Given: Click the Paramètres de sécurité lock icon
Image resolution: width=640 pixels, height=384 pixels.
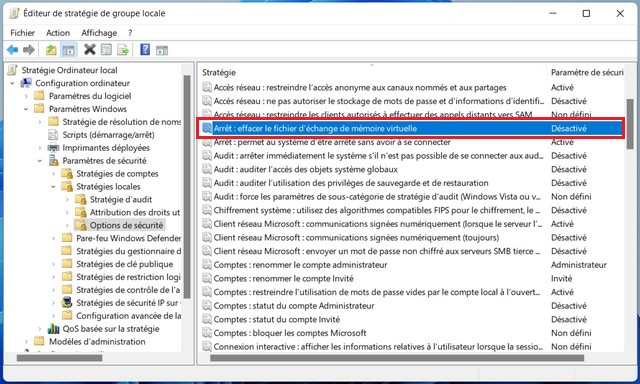Looking at the screenshot, I should coord(53,160).
